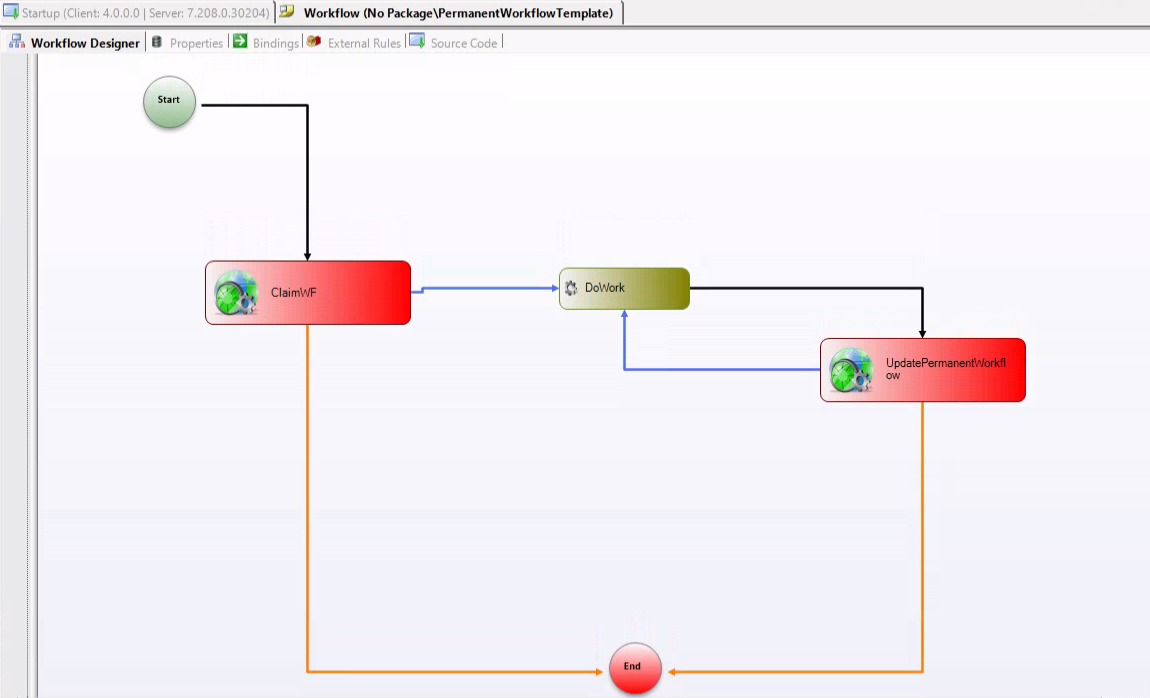Open the Workflow Designer tab
This screenshot has height=698, width=1150.
(75, 43)
